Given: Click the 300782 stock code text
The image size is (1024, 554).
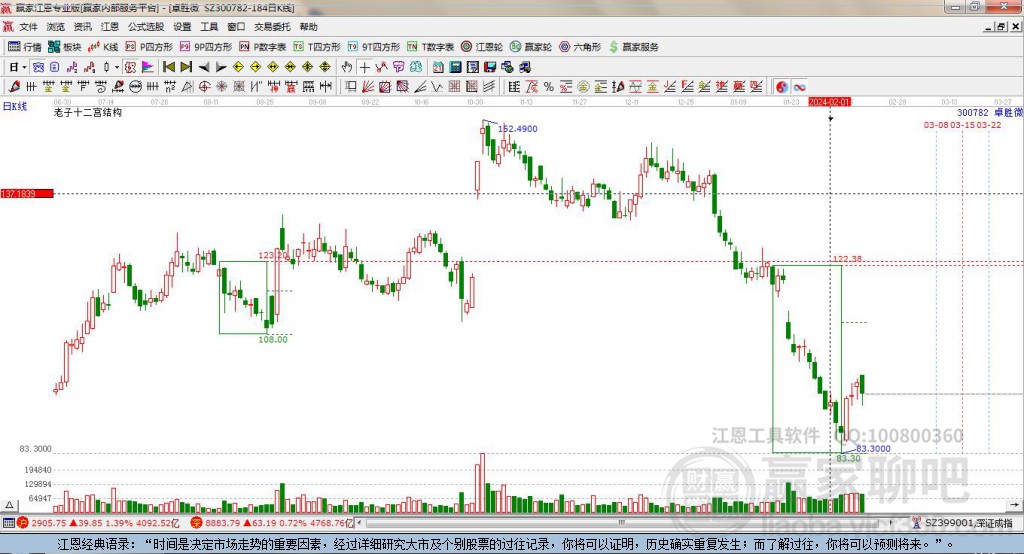Looking at the screenshot, I should point(972,112).
